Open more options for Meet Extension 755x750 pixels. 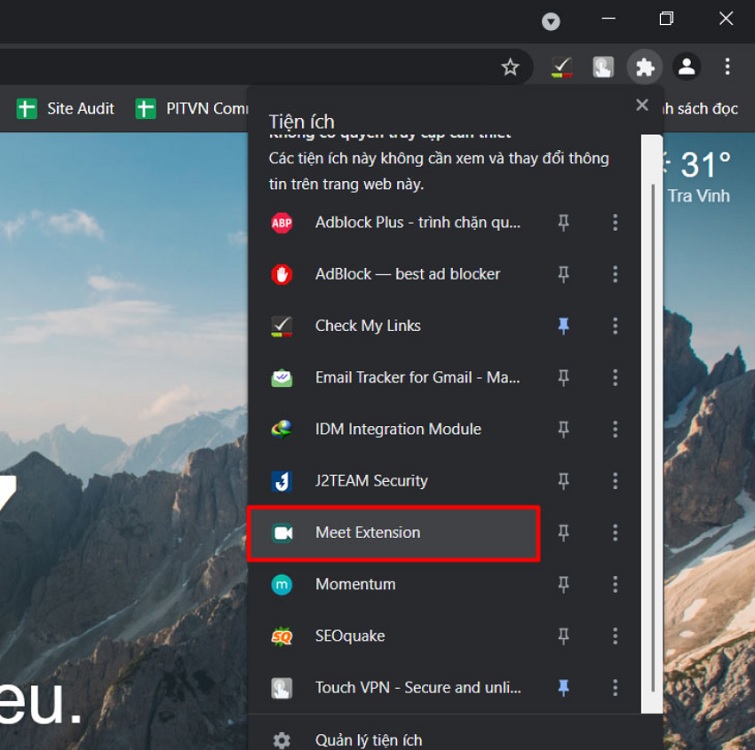click(615, 533)
